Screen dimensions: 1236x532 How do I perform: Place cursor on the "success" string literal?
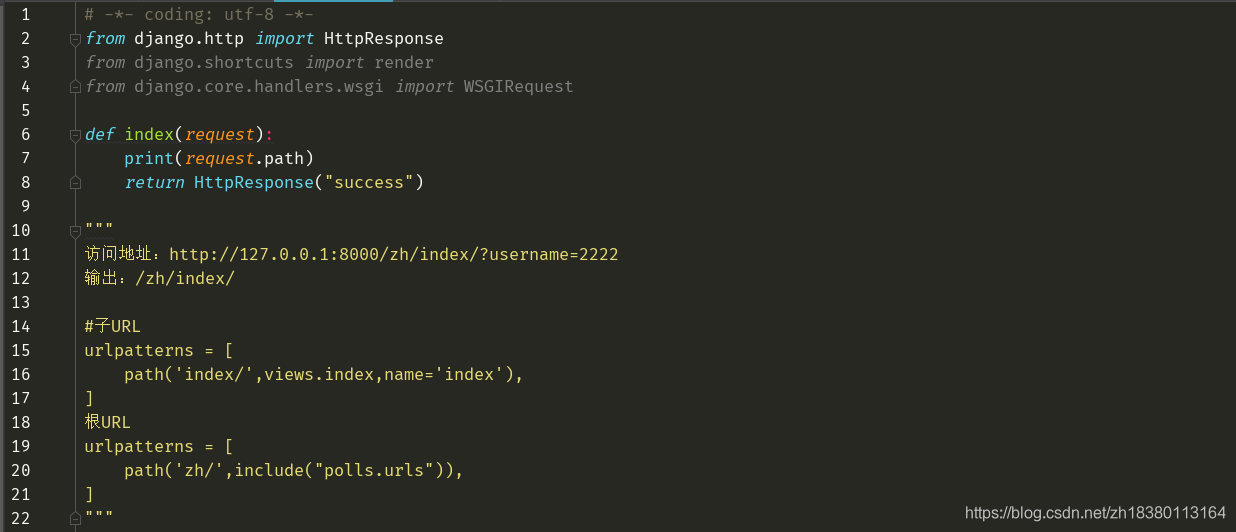[369, 182]
